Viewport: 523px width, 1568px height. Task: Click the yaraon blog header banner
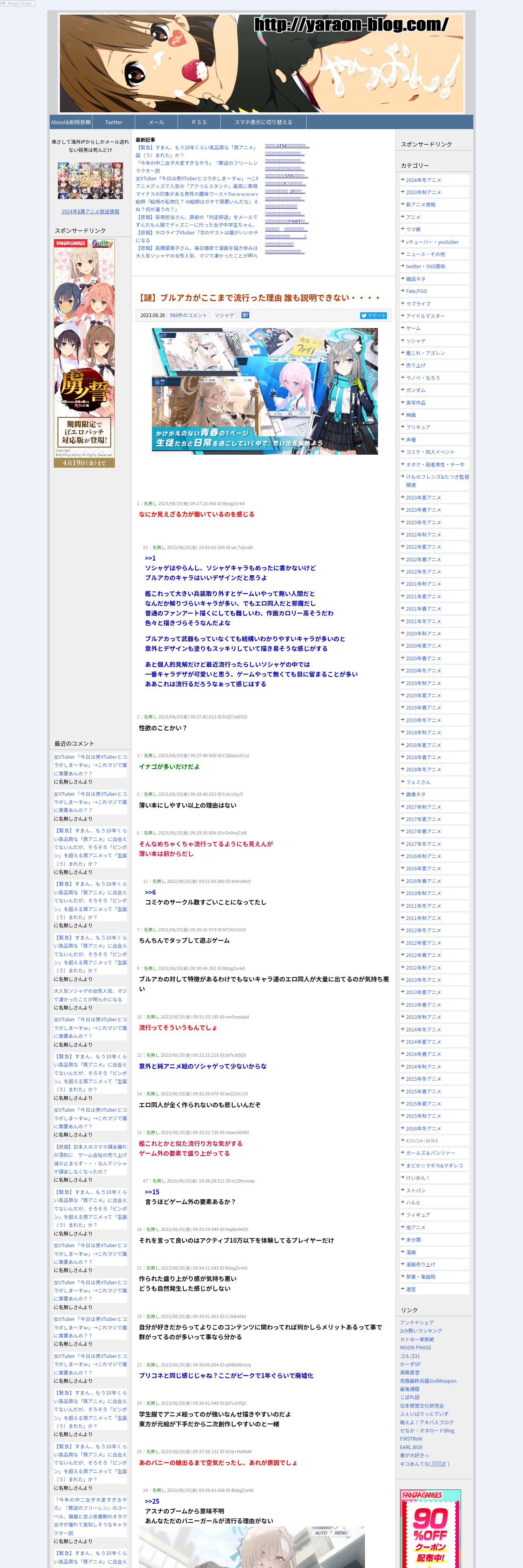tap(262, 63)
